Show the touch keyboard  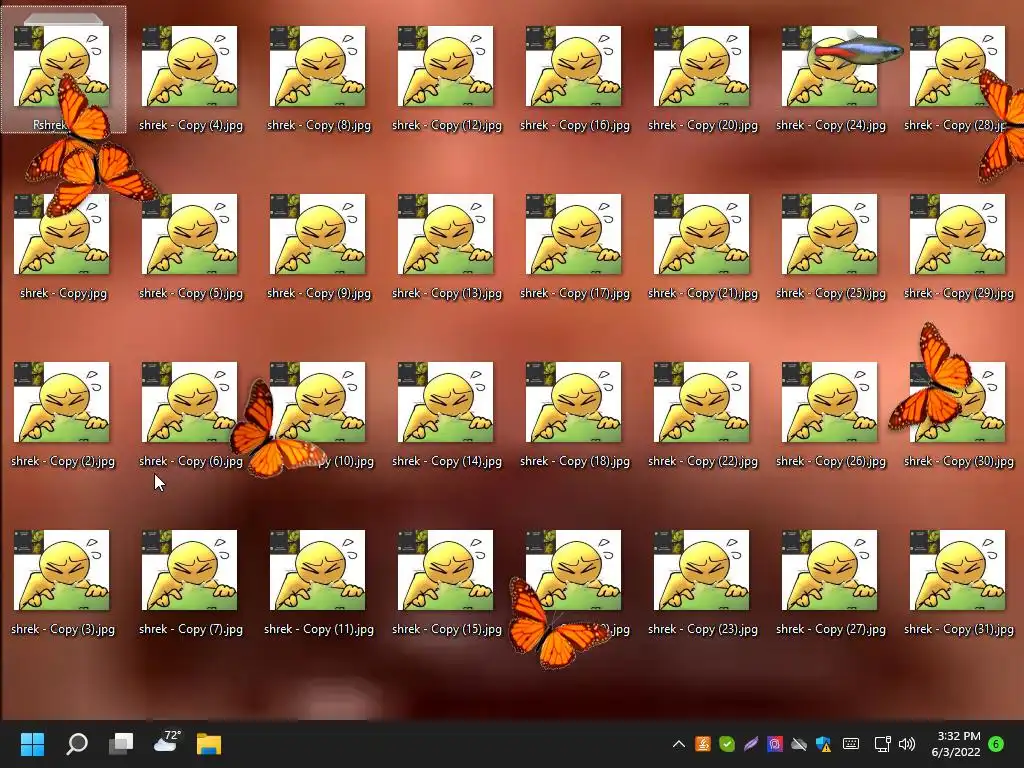tap(851, 744)
